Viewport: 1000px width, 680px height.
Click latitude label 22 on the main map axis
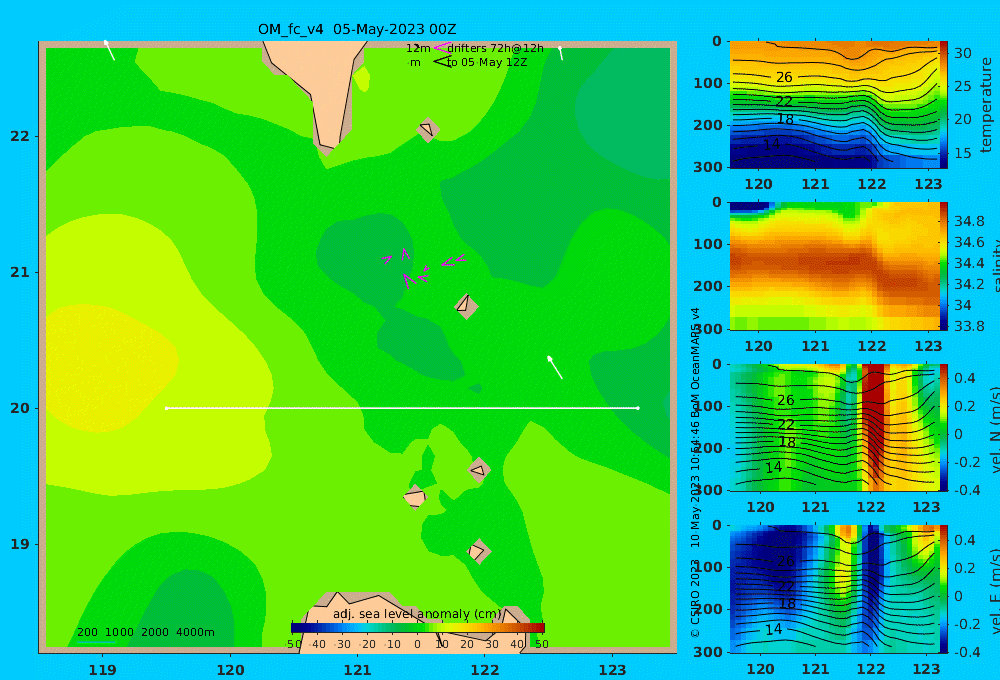click(x=20, y=136)
